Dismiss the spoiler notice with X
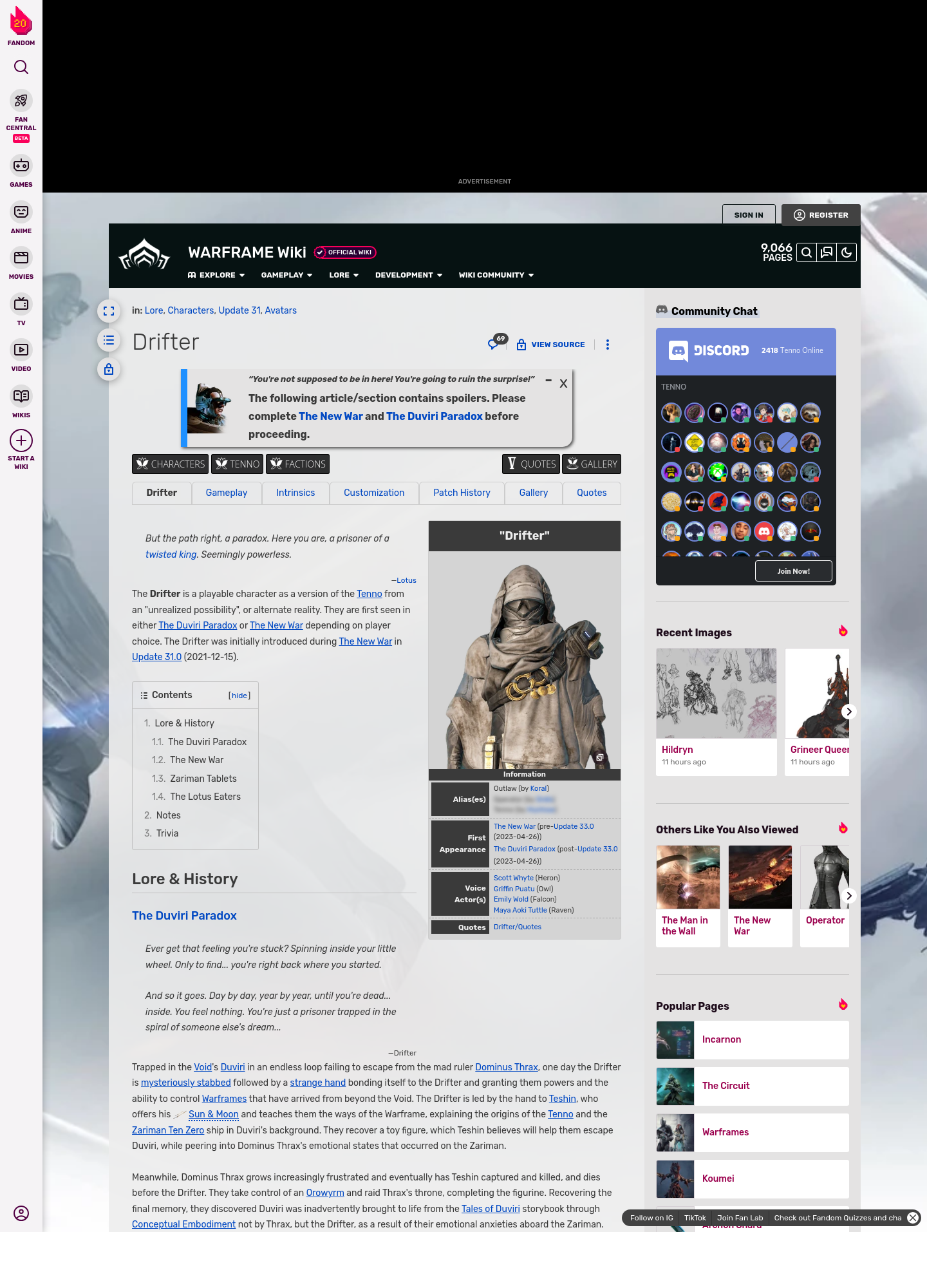Screen dimensions: 927x1288 [563, 383]
